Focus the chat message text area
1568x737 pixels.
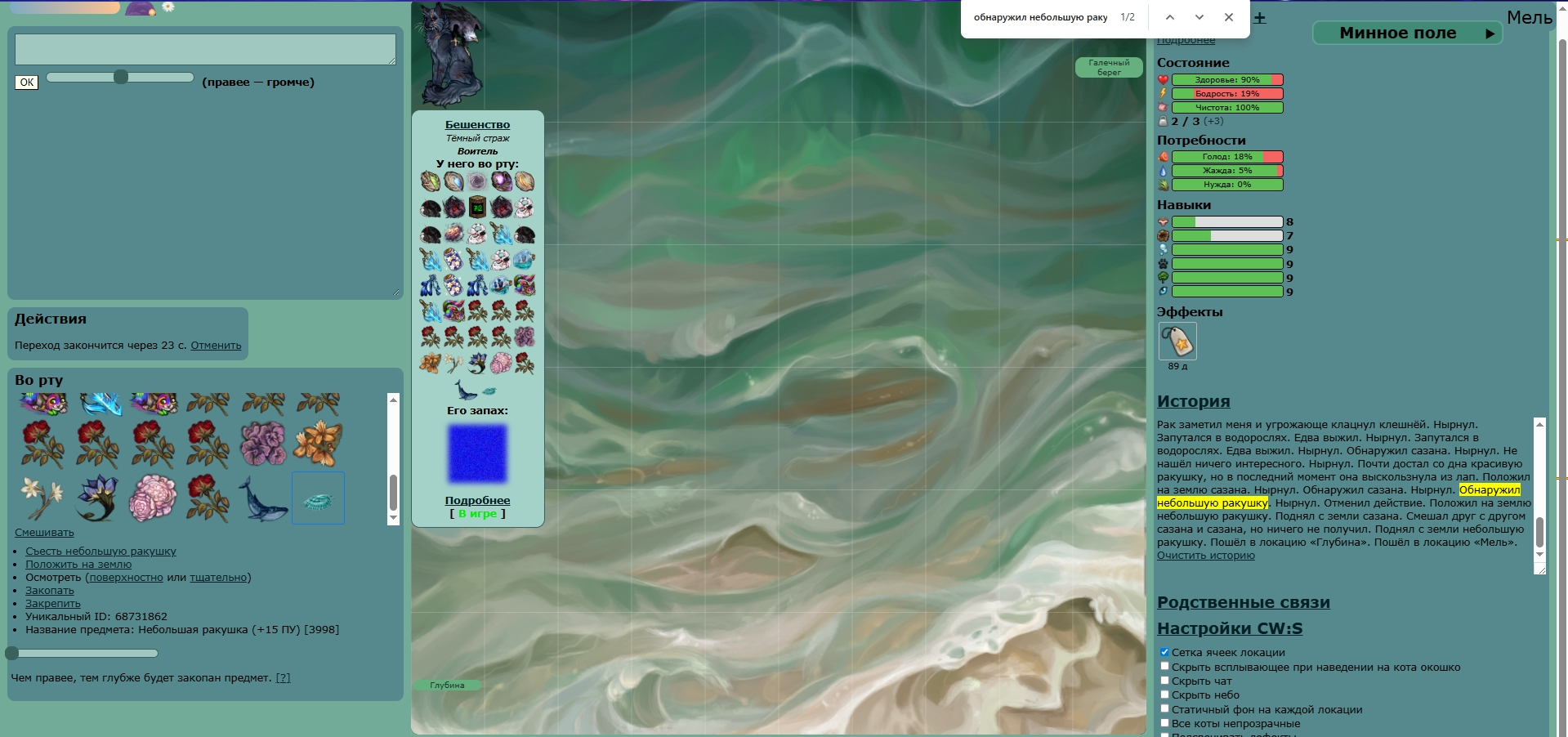pyautogui.click(x=205, y=50)
